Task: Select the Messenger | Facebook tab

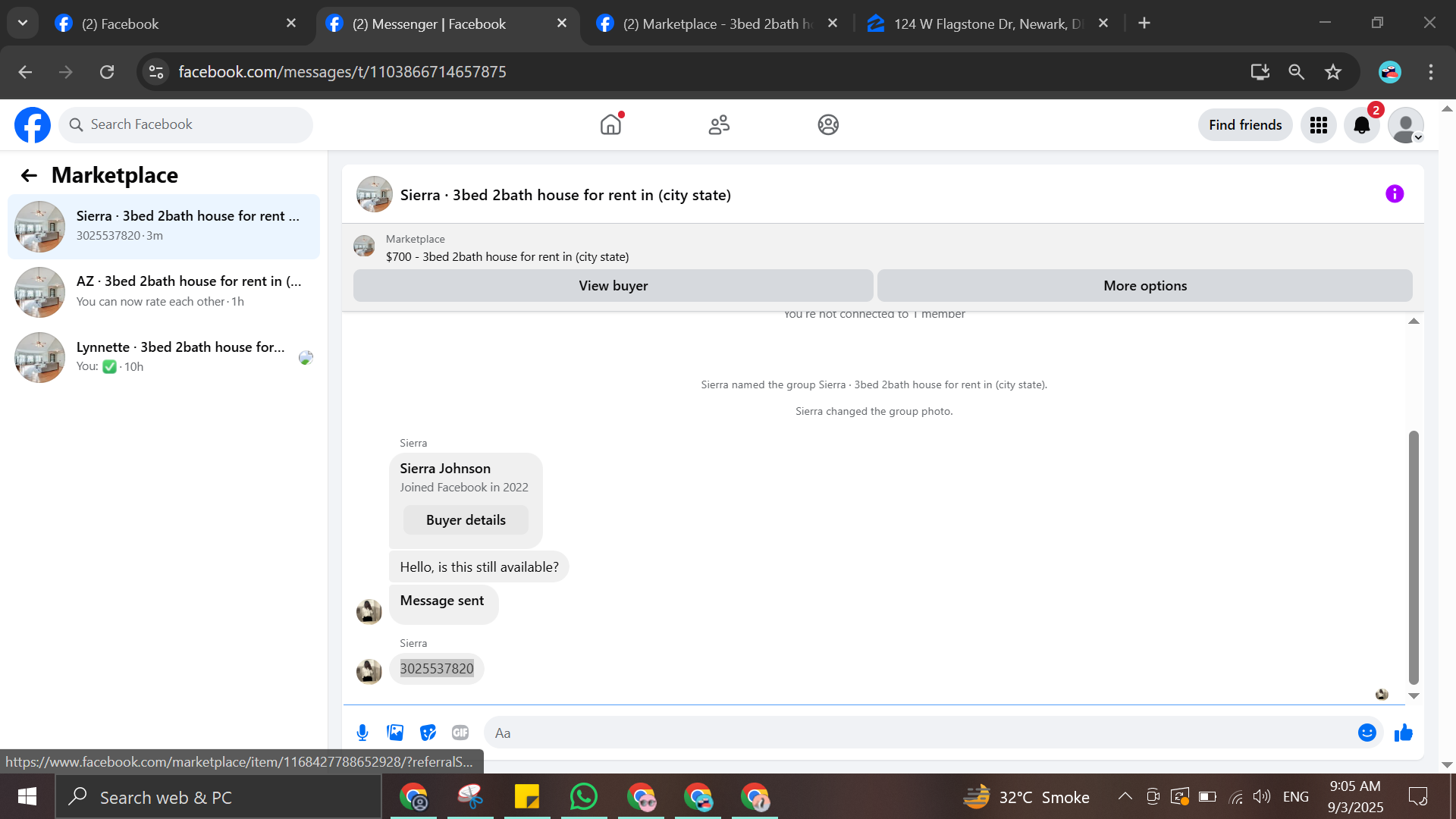Action: 447,24
